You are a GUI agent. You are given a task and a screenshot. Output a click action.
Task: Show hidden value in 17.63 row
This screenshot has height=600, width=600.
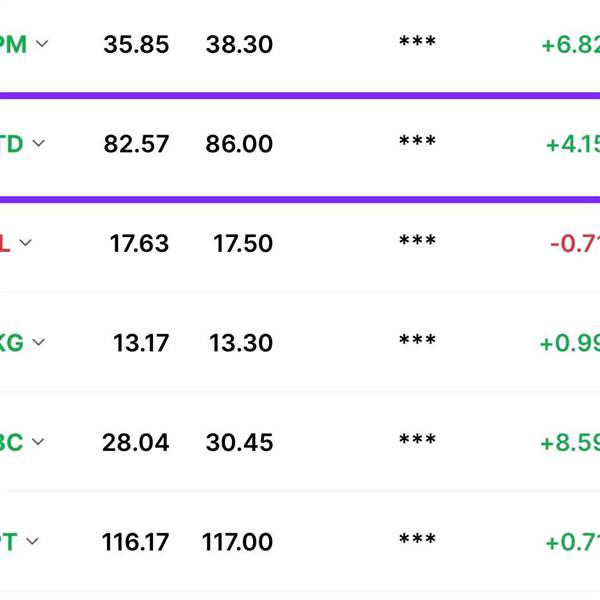[417, 240]
